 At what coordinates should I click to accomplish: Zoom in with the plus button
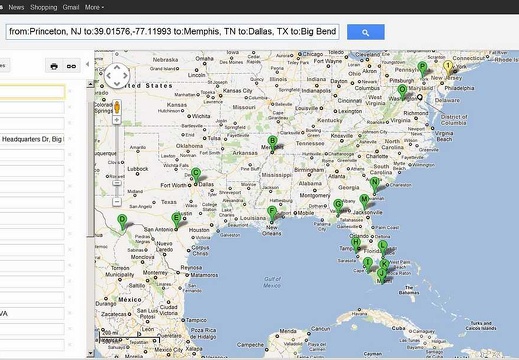tap(117, 120)
